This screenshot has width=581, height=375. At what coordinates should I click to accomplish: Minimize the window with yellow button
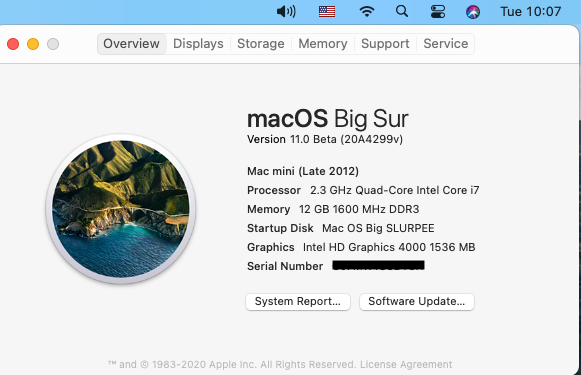[33, 44]
